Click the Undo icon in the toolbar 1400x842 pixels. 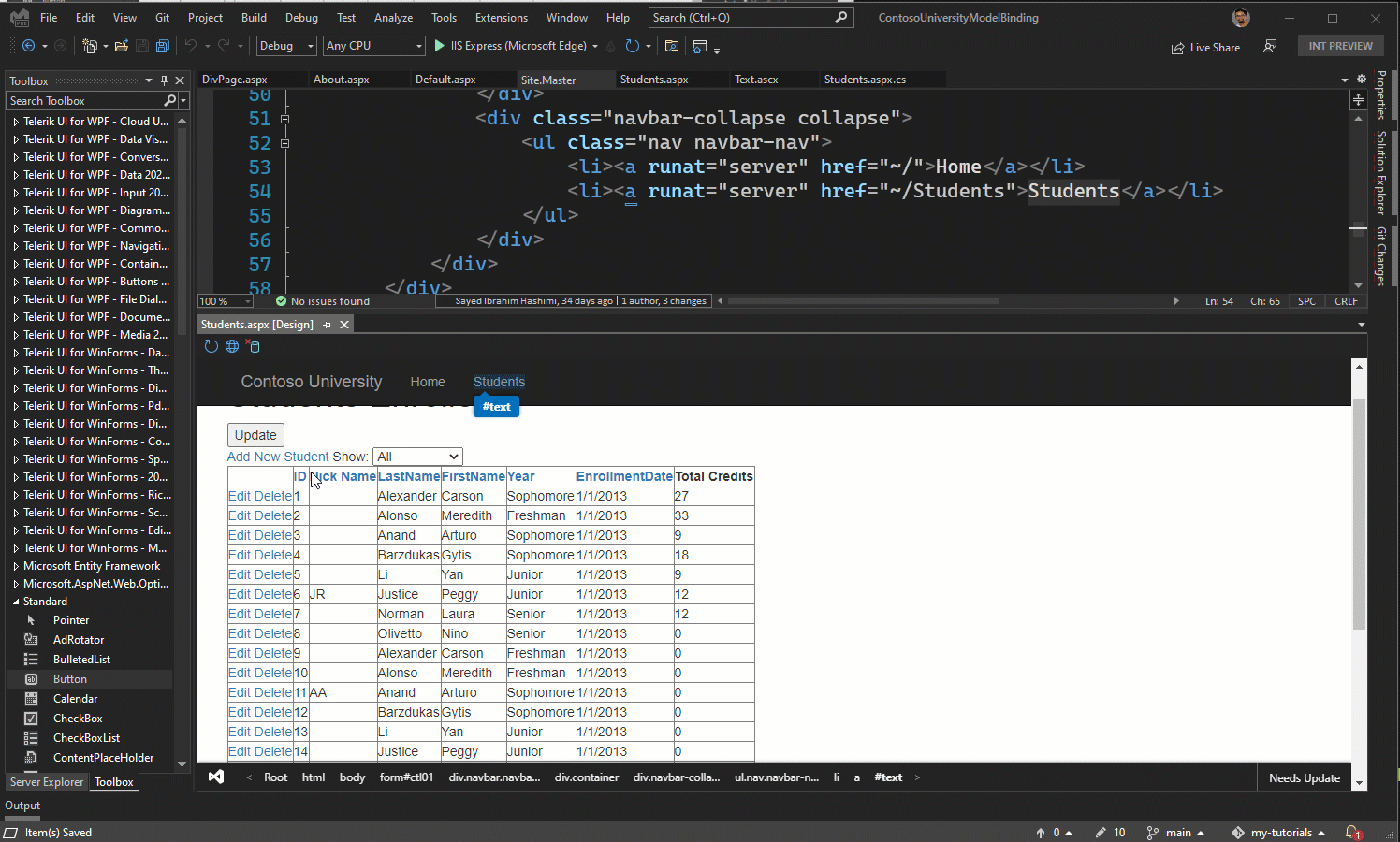pos(192,45)
